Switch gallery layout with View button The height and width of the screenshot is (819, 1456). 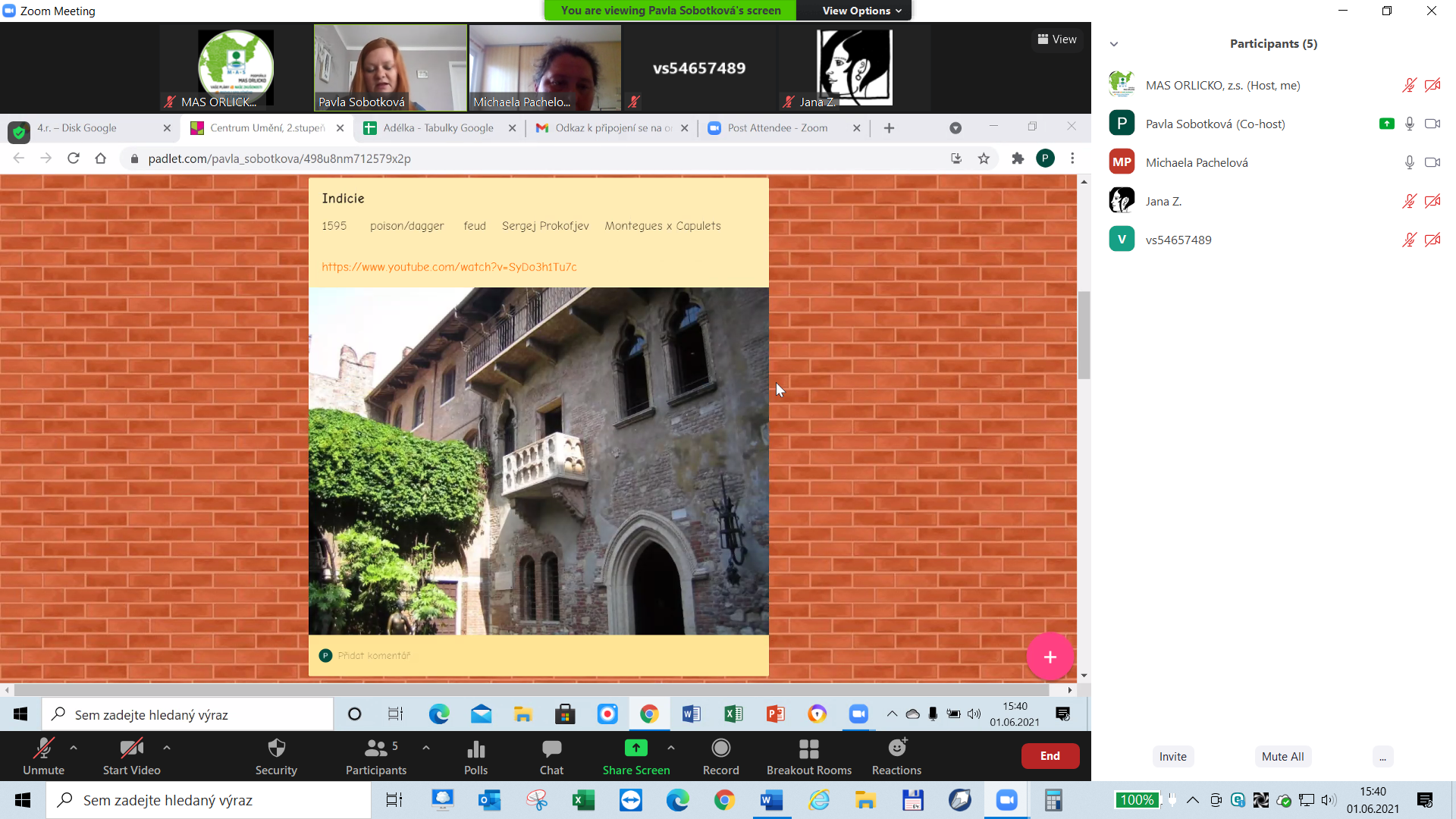pos(1057,39)
